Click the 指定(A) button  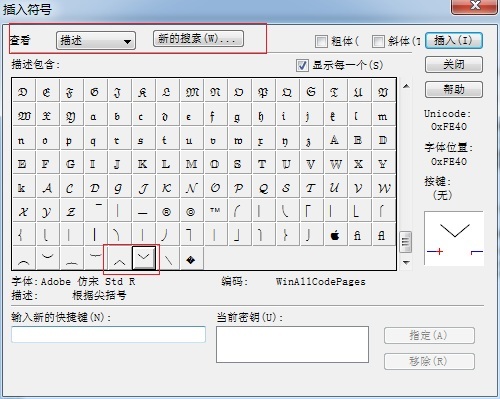[429, 335]
